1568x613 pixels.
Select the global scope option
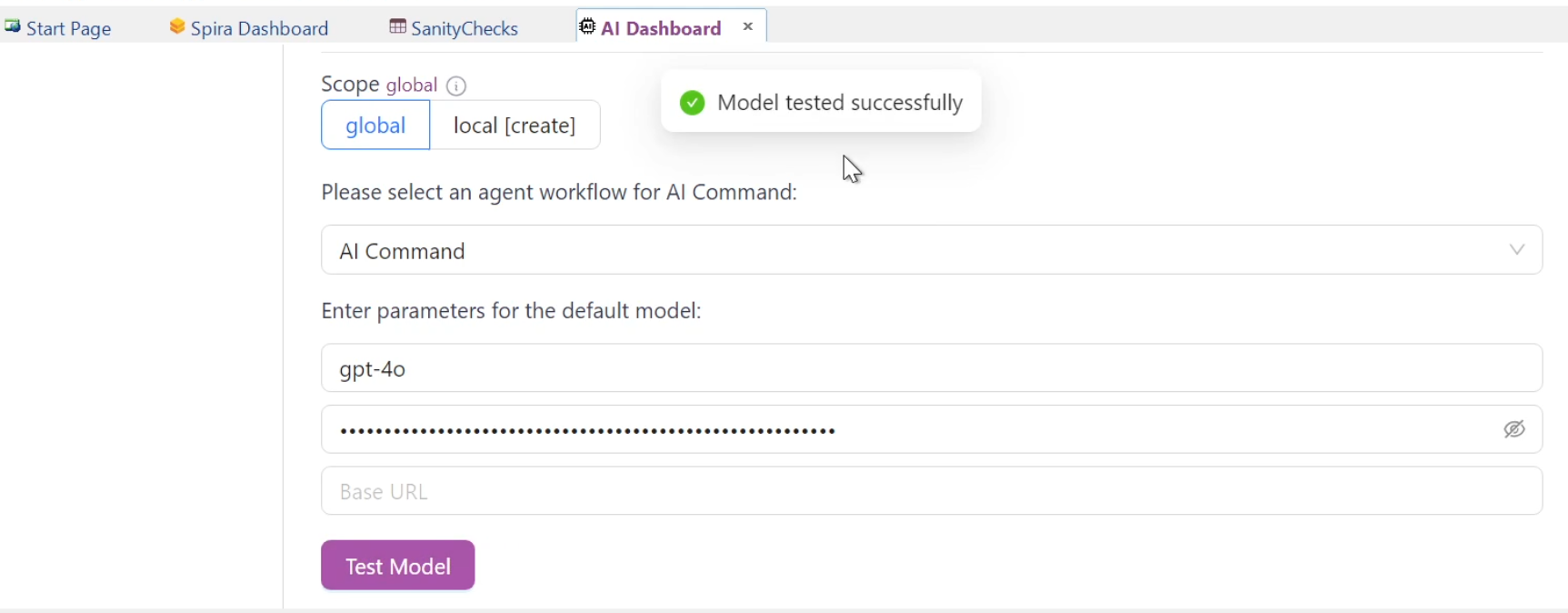[375, 126]
